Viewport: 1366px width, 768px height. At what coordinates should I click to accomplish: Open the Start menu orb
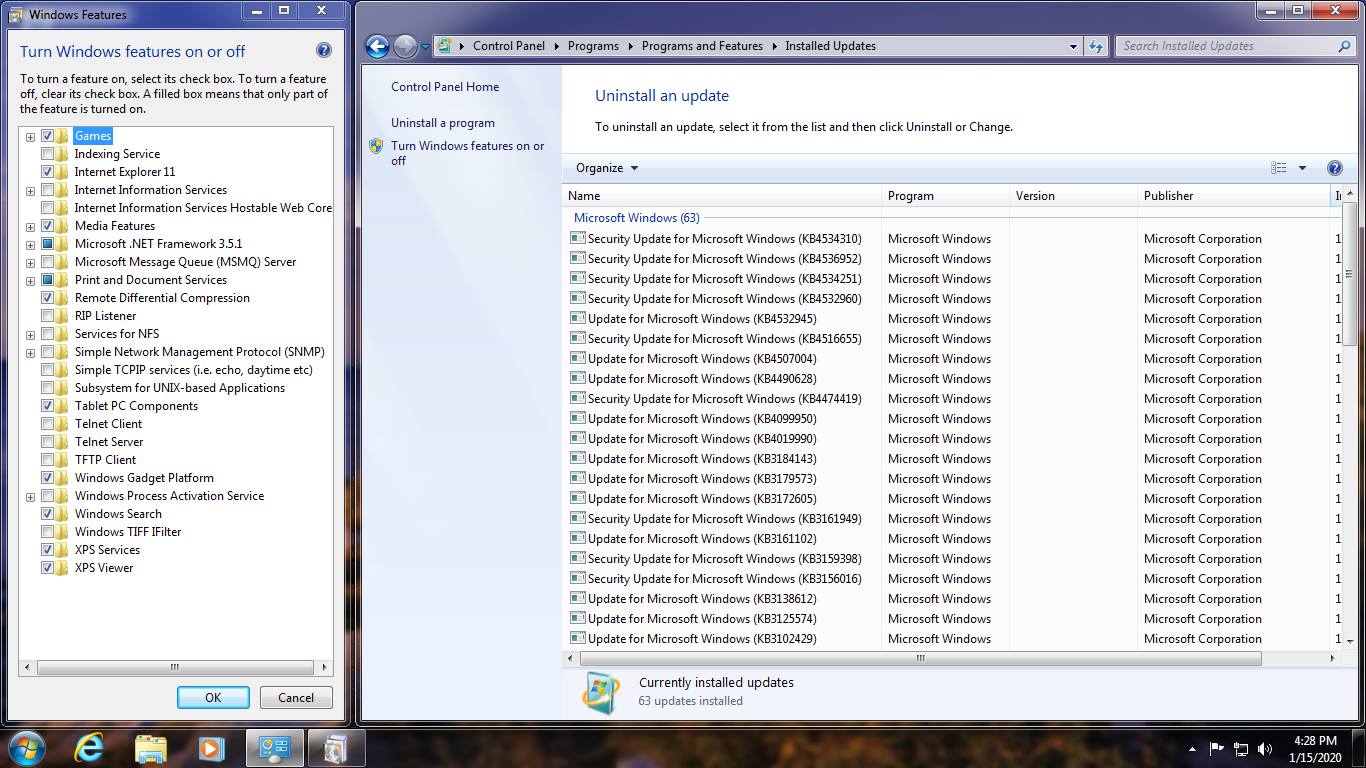point(27,747)
